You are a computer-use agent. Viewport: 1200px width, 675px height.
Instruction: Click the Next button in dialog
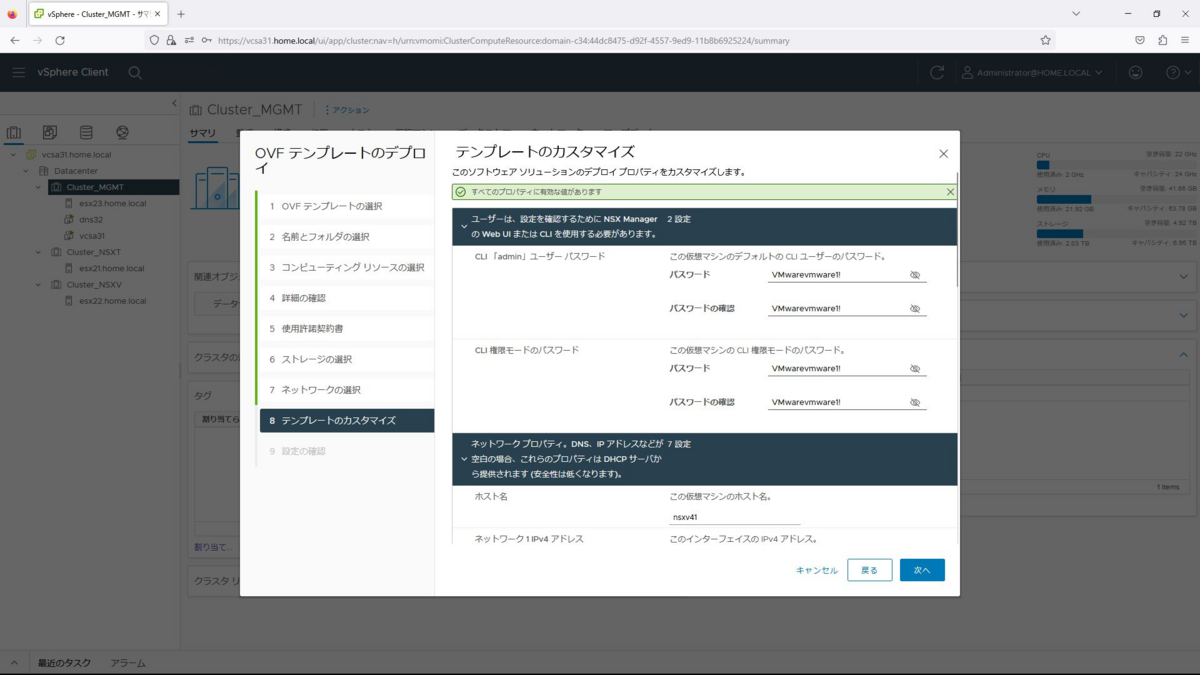[922, 570]
